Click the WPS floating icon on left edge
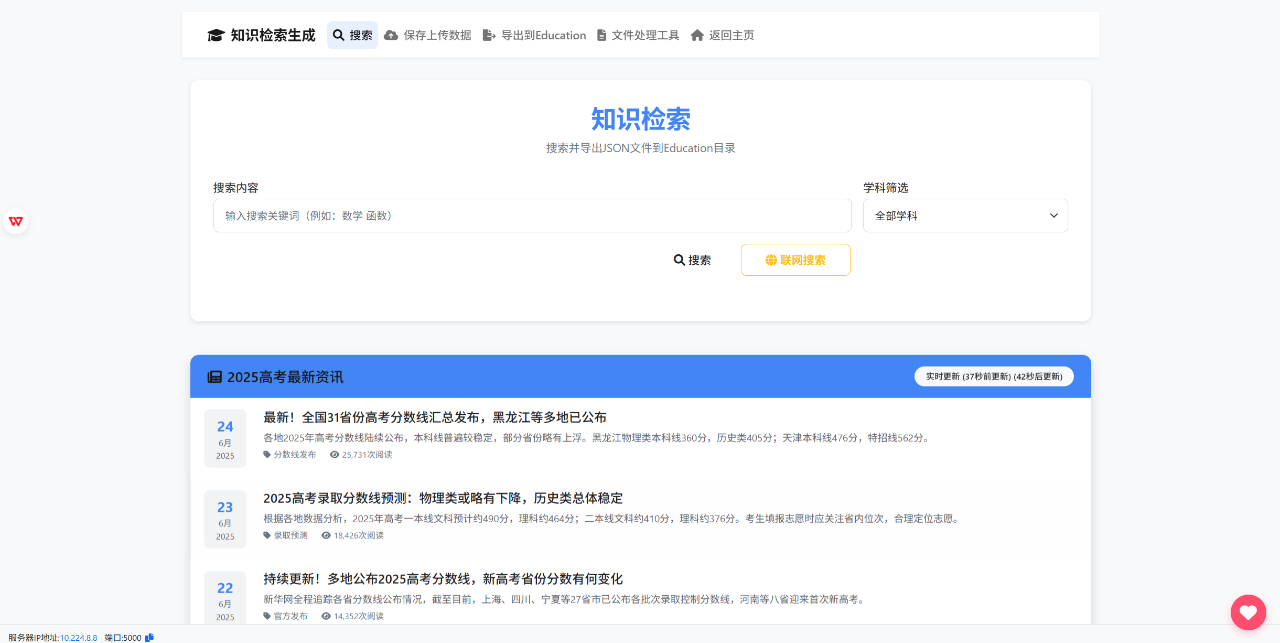Viewport: 1280px width, 643px height. pyautogui.click(x=16, y=222)
